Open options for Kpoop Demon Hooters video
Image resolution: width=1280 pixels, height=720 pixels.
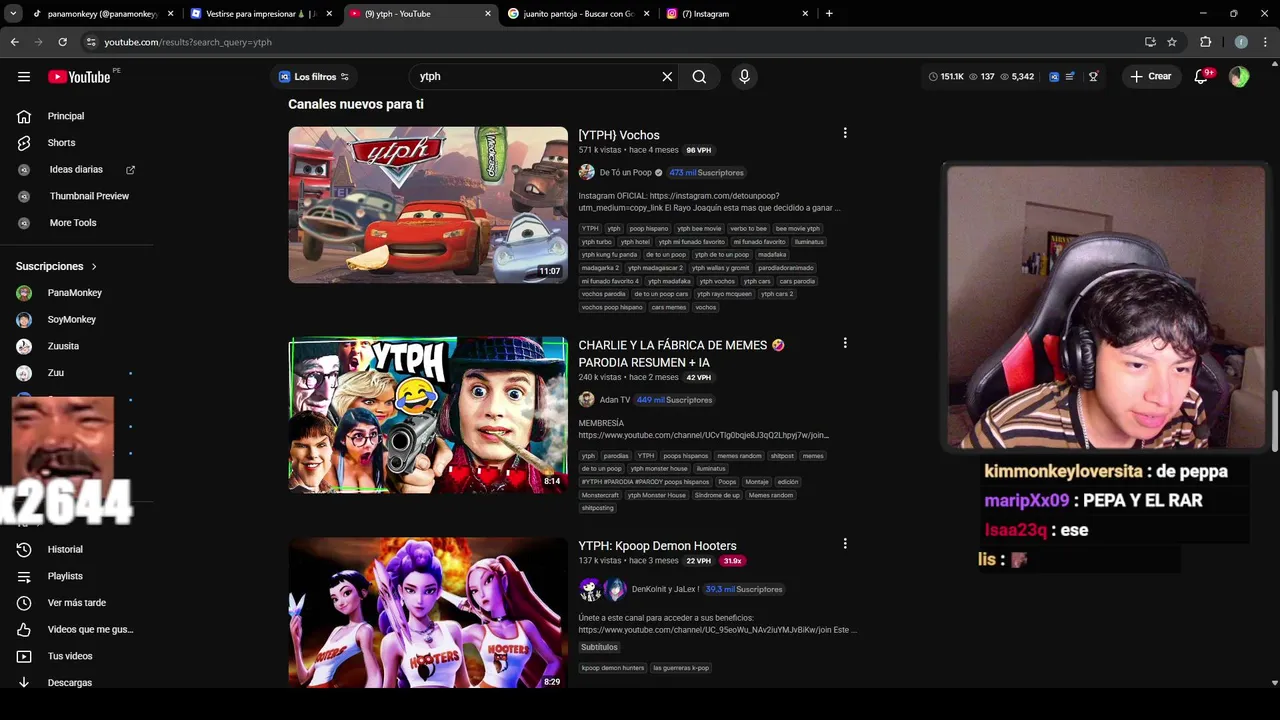tap(845, 544)
